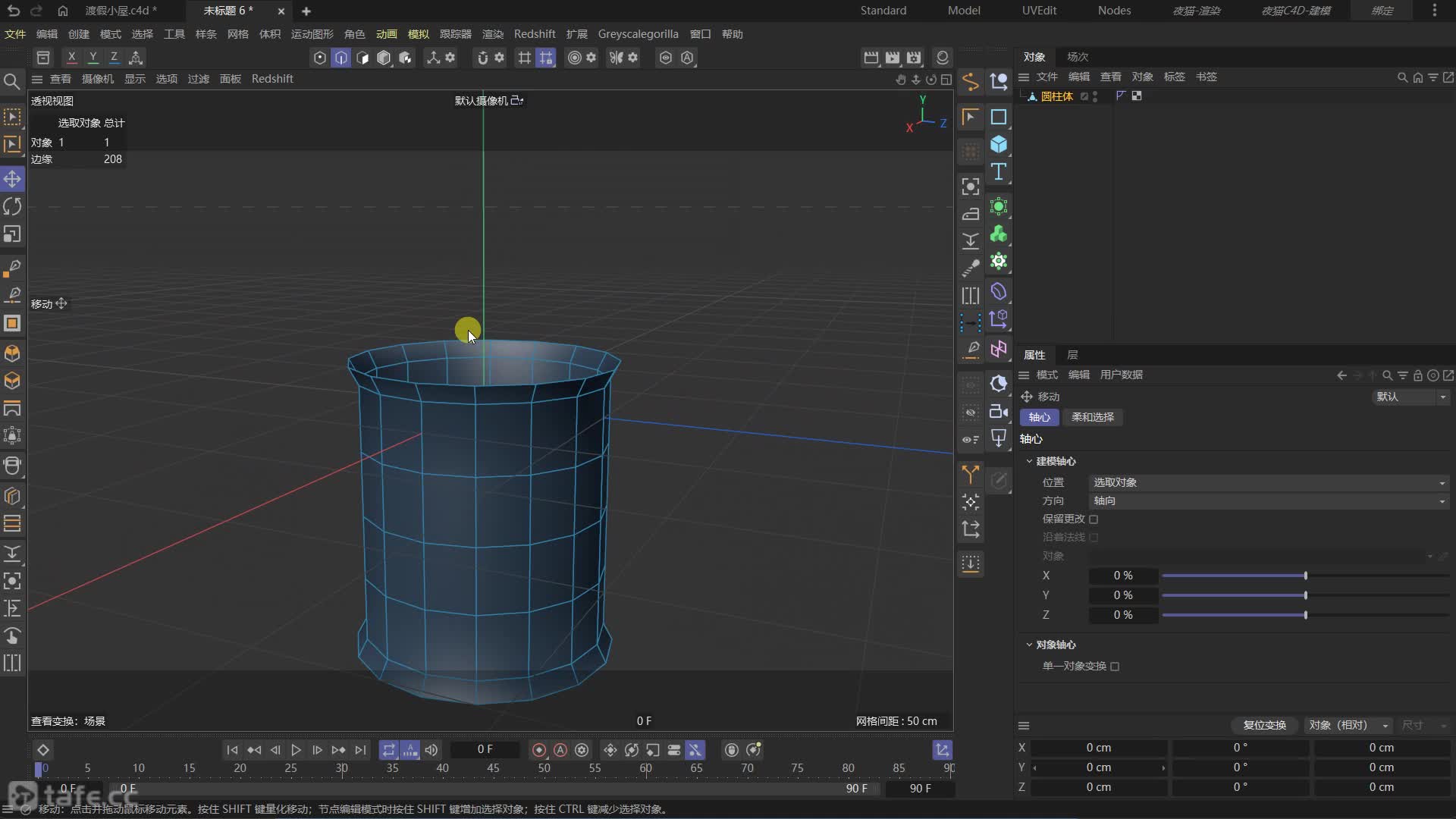The width and height of the screenshot is (1456, 819).
Task: Click the rectangle spline icon
Action: 999,117
